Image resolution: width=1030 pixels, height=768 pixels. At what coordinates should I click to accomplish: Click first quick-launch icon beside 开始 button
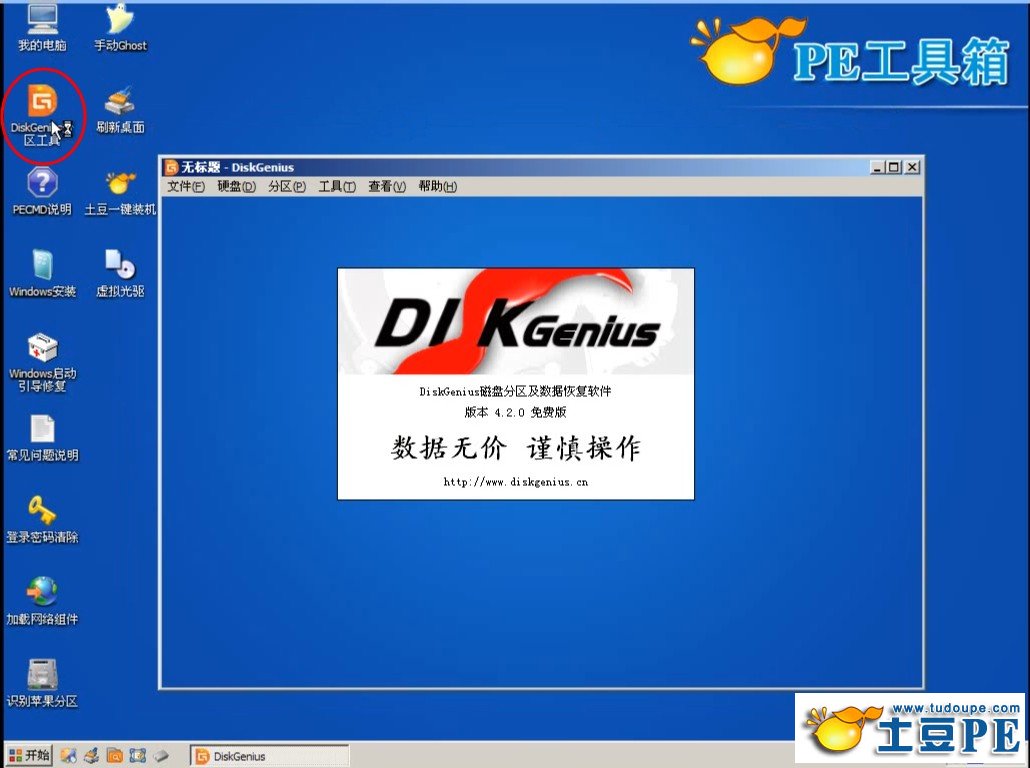(68, 756)
